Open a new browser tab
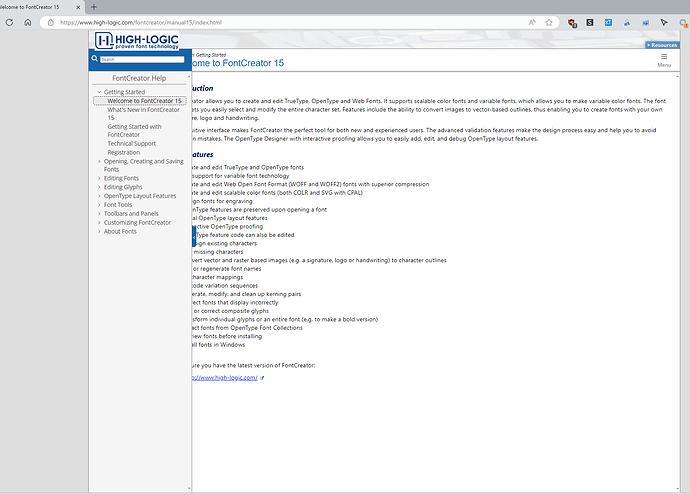The image size is (690, 494). pyautogui.click(x=94, y=7)
